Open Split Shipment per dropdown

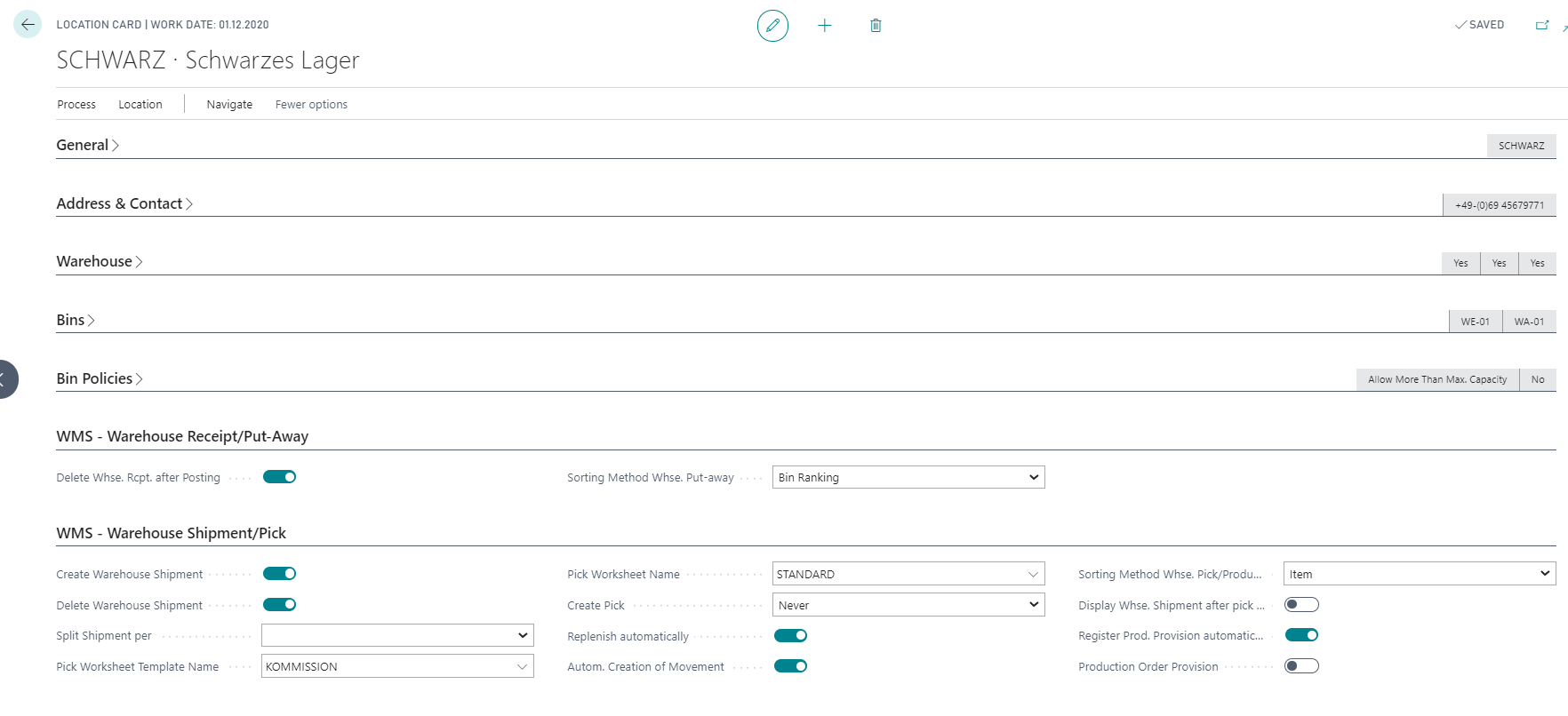397,635
